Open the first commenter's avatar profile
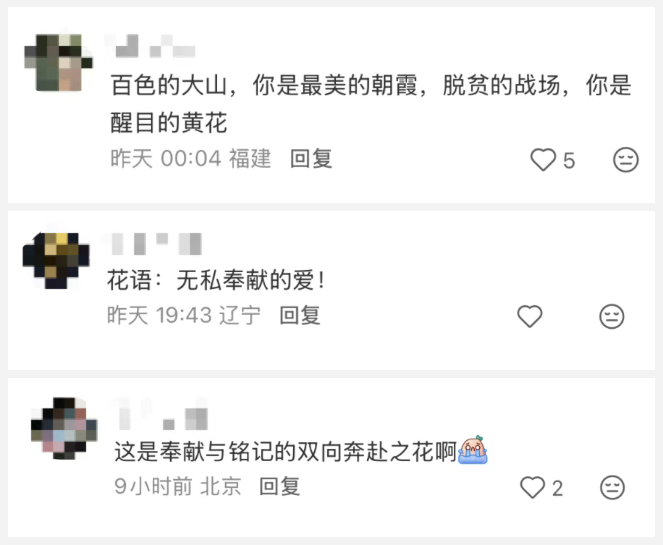The height and width of the screenshot is (545, 663). click(58, 63)
